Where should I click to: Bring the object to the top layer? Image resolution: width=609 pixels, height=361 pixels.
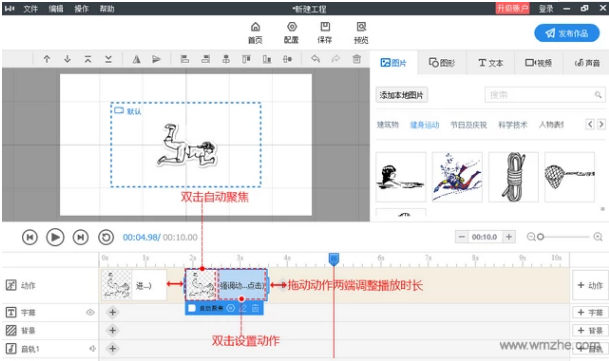click(88, 59)
